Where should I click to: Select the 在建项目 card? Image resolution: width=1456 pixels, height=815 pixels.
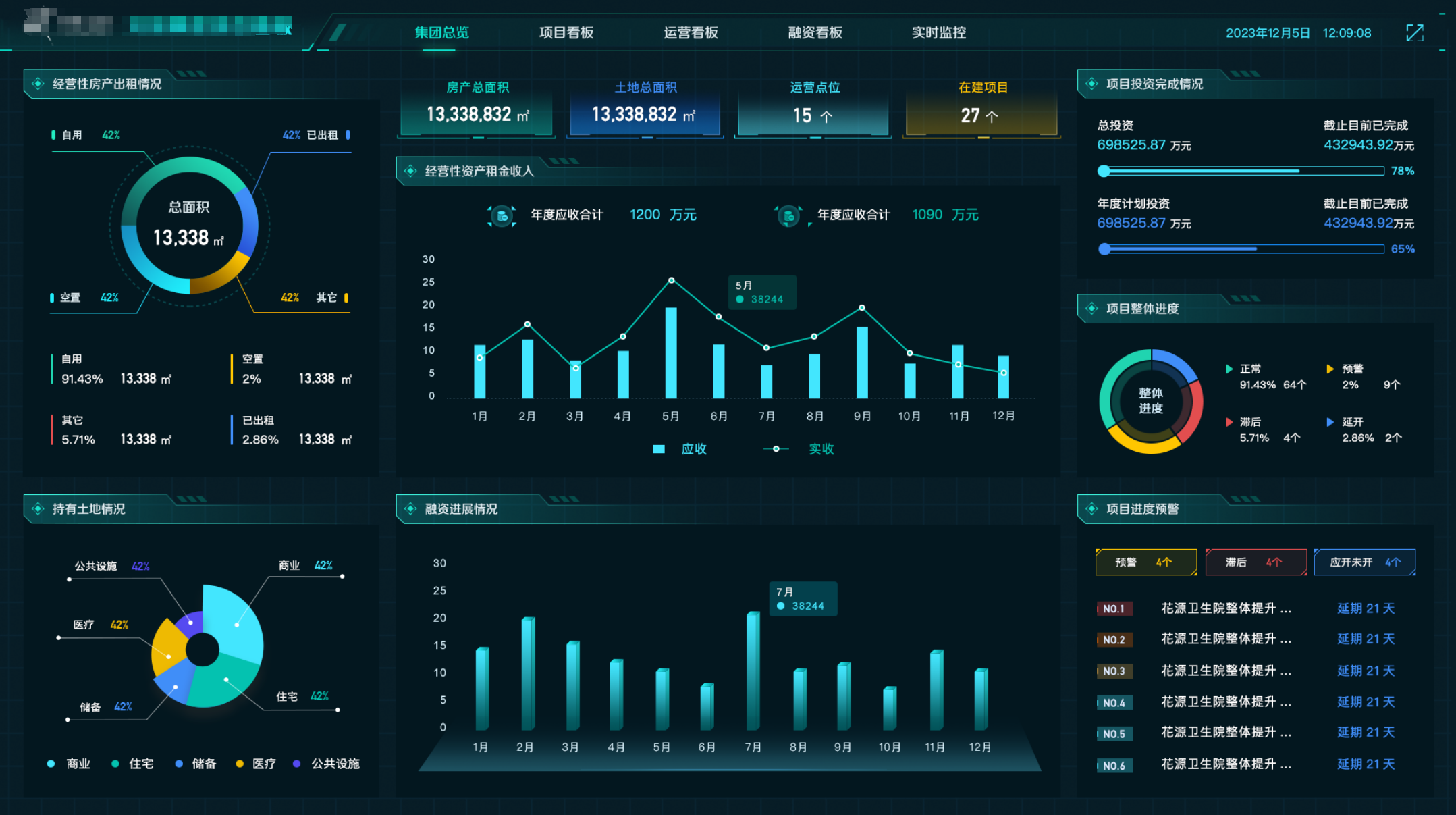click(x=982, y=108)
